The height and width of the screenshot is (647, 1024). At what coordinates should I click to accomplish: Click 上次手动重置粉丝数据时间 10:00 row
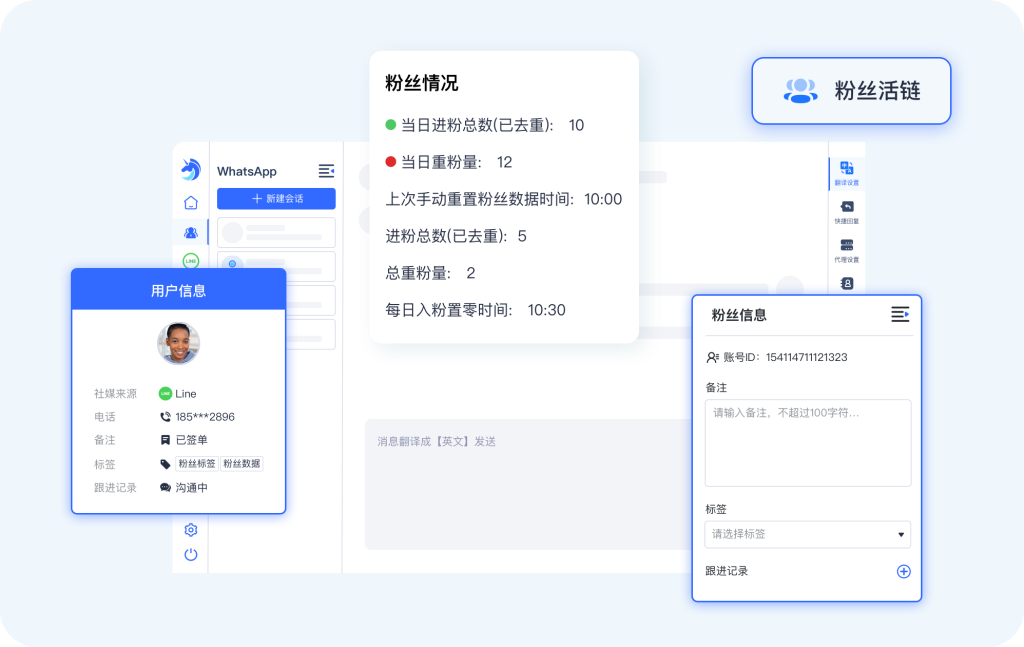[x=504, y=199]
